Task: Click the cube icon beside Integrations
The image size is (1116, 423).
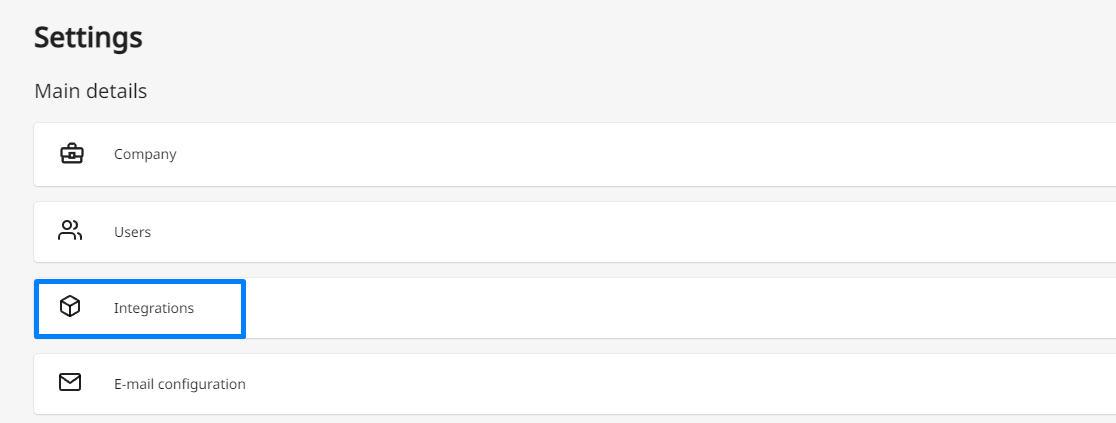Action: tap(70, 307)
